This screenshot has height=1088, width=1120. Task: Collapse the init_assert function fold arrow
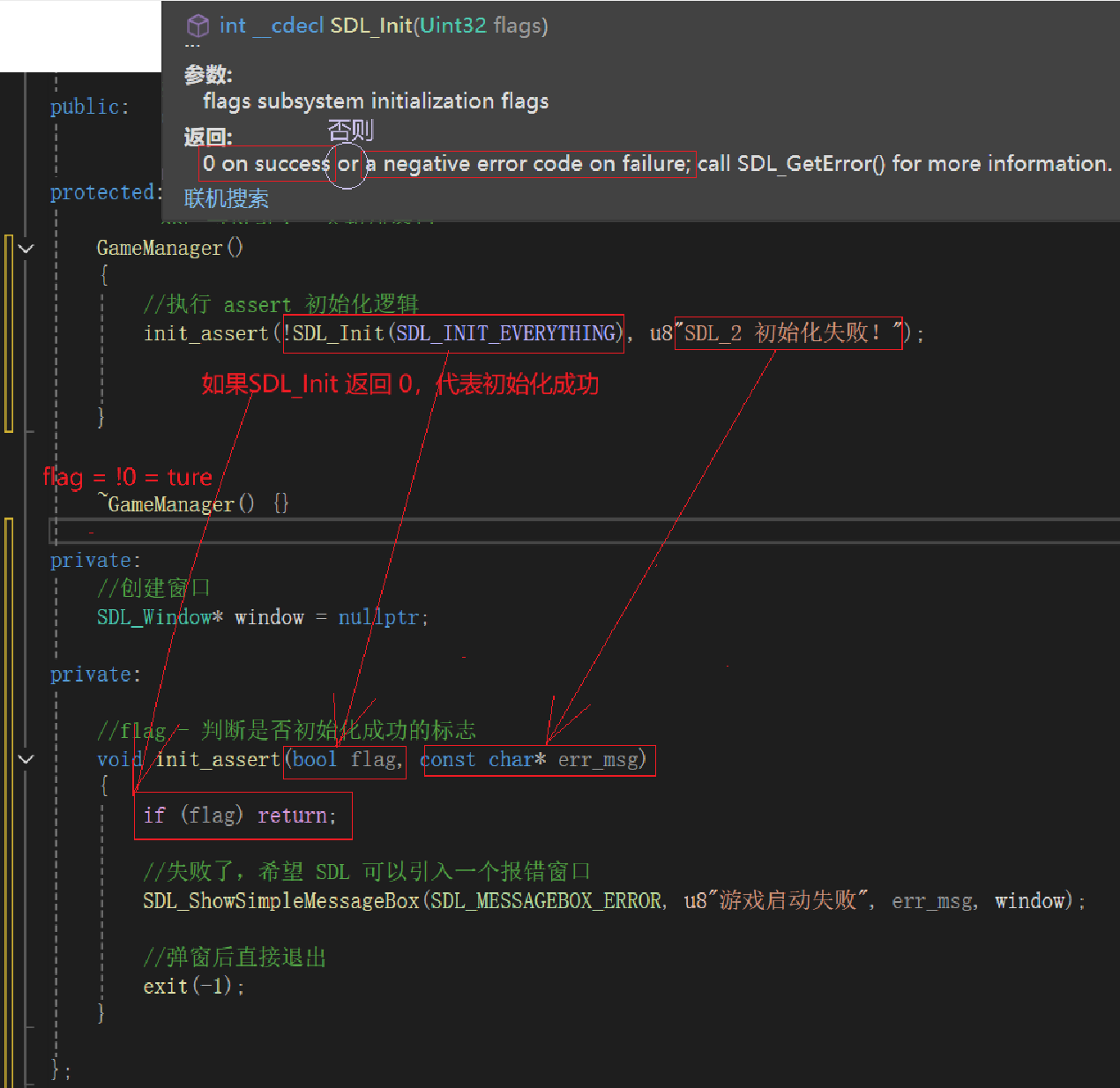[x=26, y=759]
